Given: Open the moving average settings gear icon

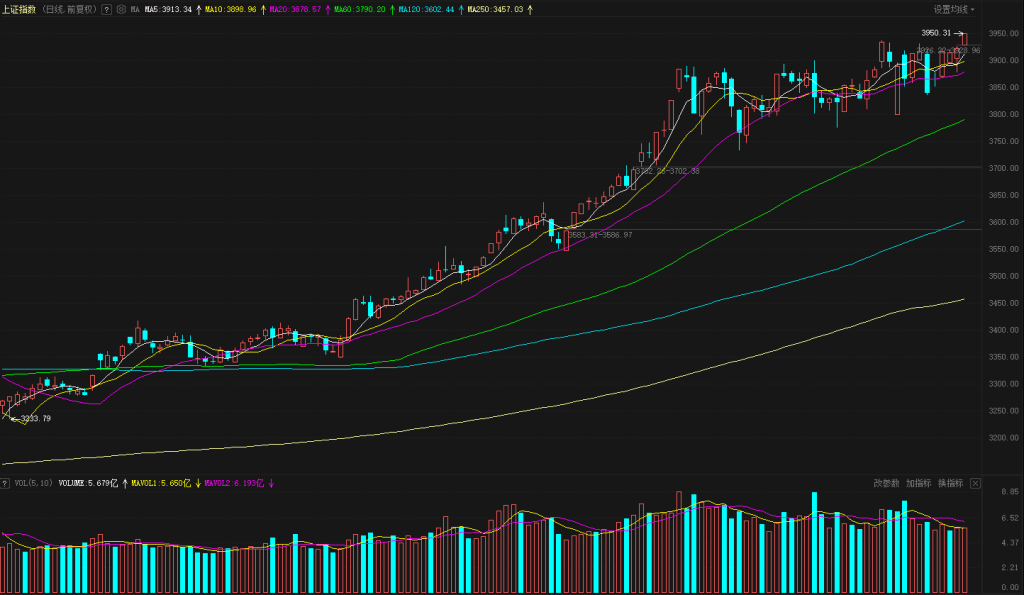Looking at the screenshot, I should (121, 9).
